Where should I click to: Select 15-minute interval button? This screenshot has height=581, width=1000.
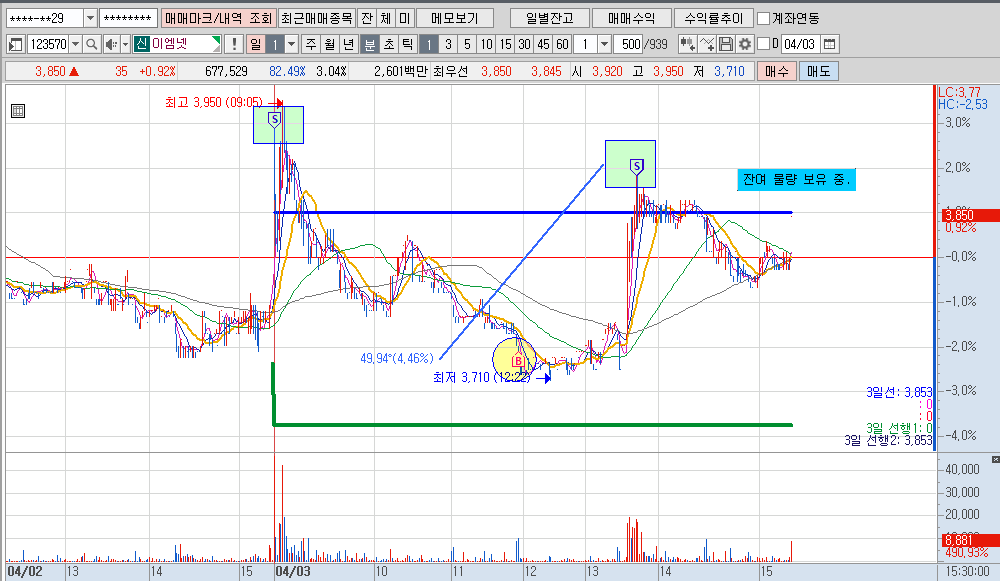(506, 44)
